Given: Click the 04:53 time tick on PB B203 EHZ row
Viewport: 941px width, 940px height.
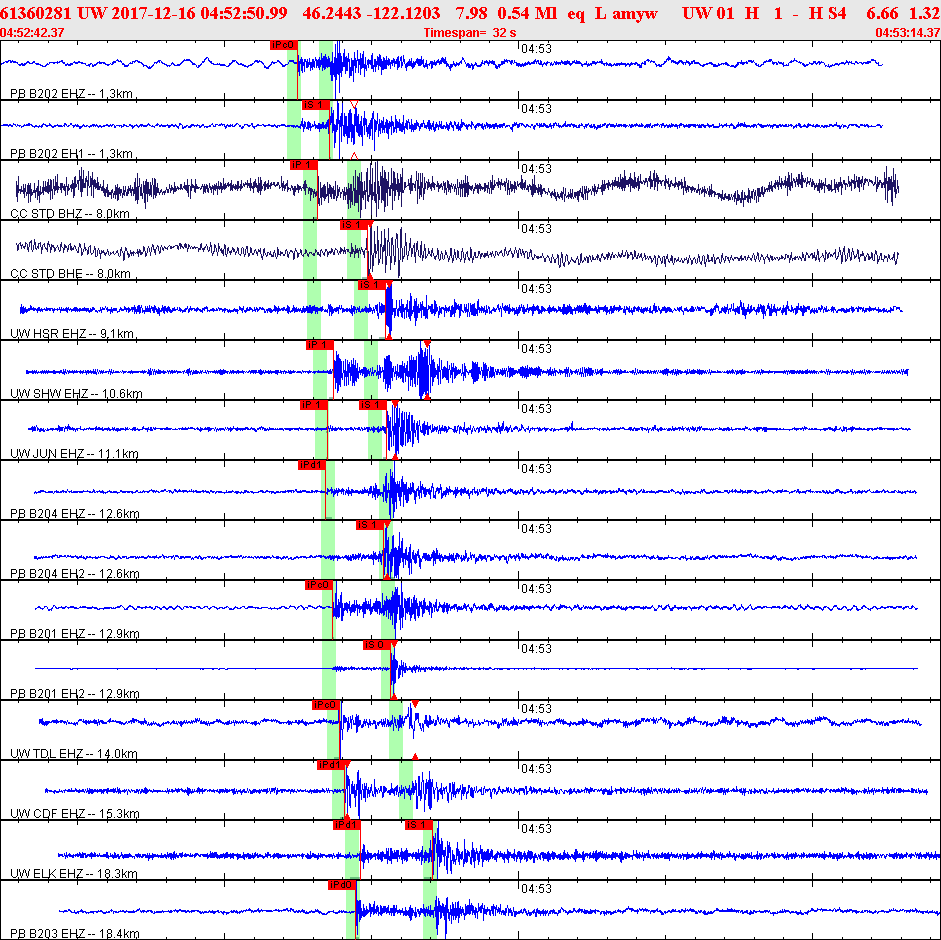Looking at the screenshot, I should (x=536, y=889).
